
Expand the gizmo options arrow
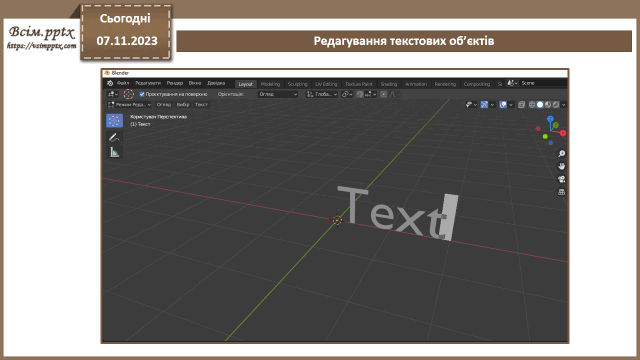[x=492, y=105]
